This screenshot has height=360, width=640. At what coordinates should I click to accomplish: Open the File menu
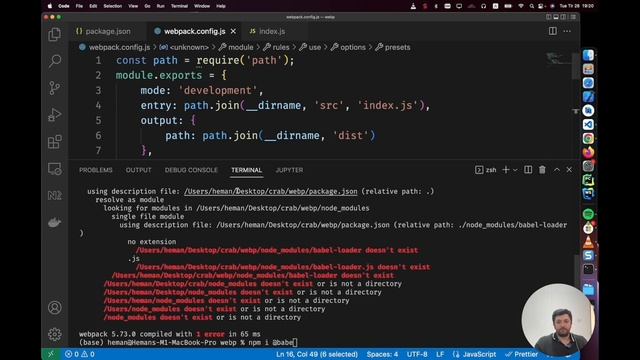pyautogui.click(x=79, y=6)
